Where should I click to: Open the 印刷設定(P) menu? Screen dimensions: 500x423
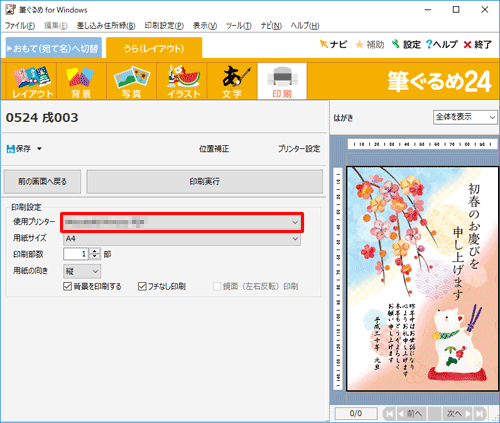[164, 26]
